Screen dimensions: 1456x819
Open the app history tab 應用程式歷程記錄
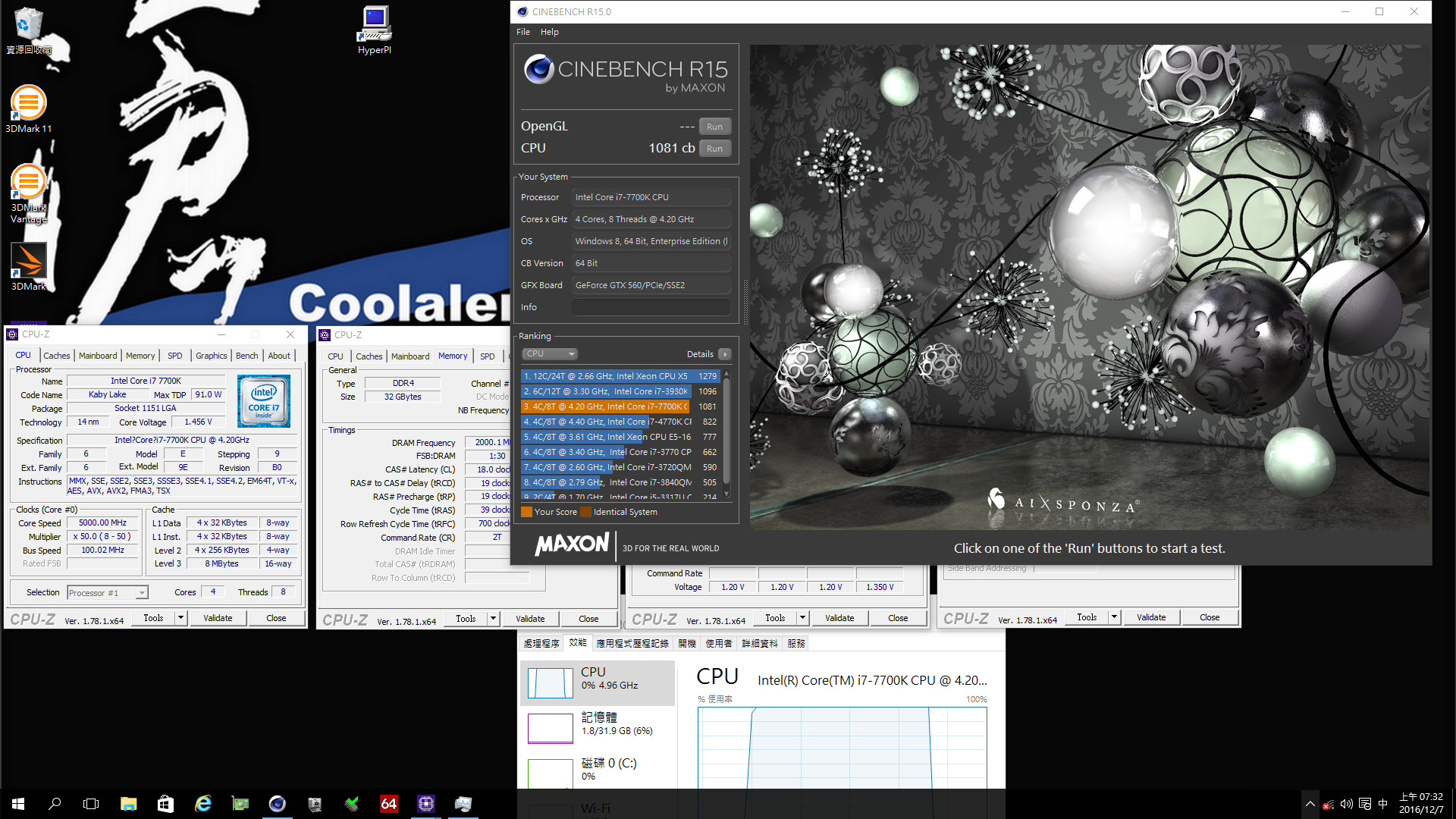[632, 643]
